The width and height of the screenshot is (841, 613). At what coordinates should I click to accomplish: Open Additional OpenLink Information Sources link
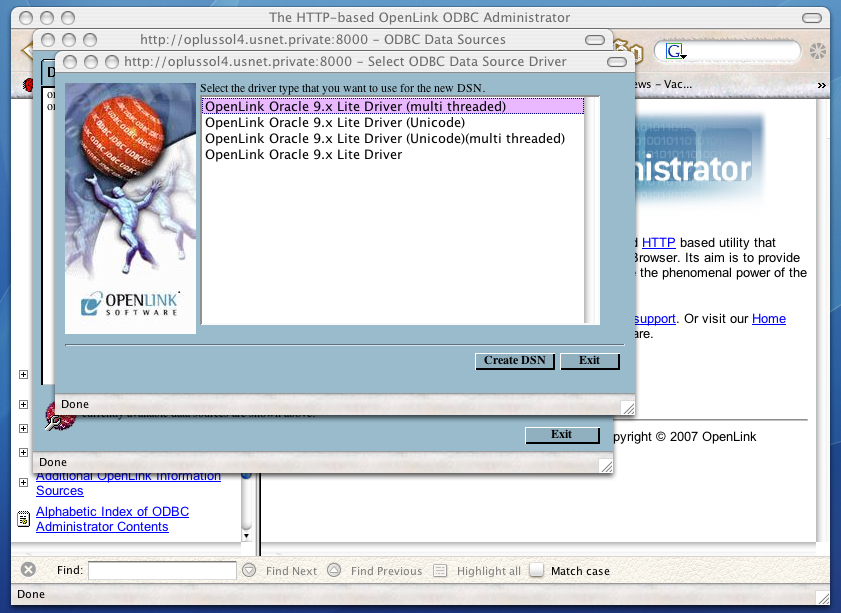coord(128,483)
